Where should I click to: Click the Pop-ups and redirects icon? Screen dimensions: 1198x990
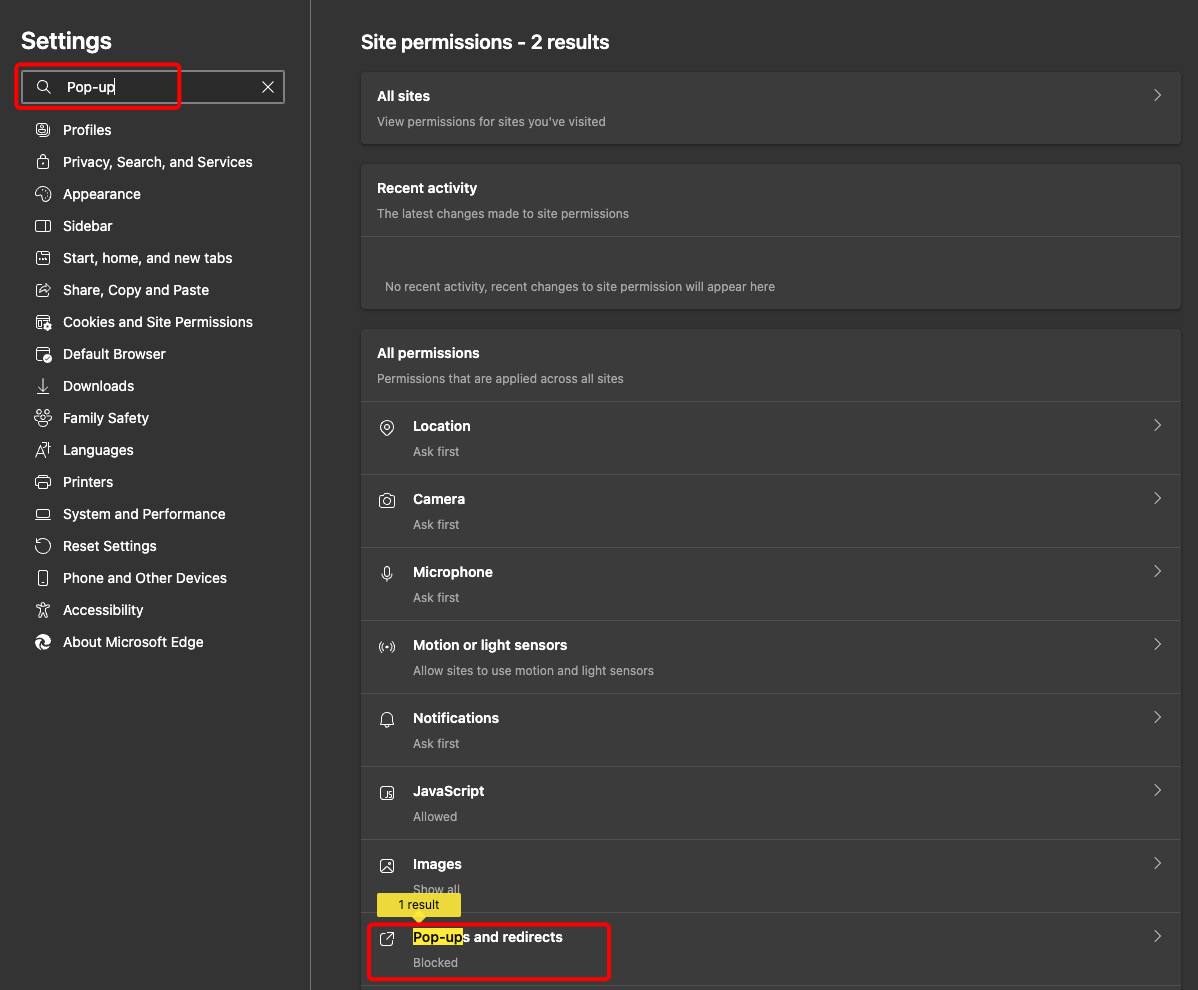point(387,939)
